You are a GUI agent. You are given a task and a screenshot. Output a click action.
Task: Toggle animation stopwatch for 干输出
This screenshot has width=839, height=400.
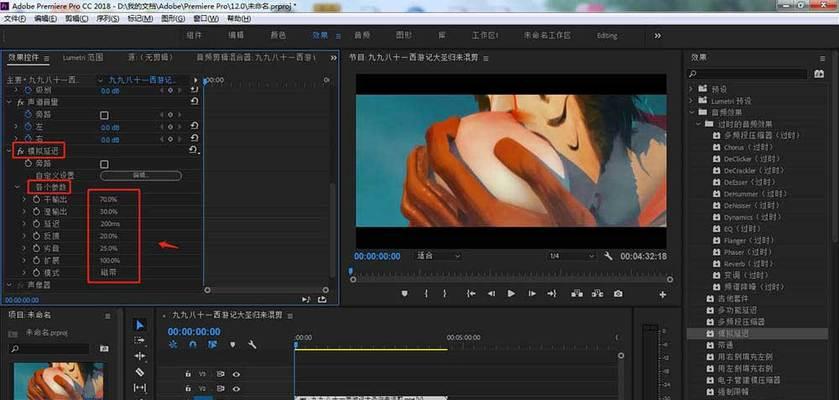[36, 199]
